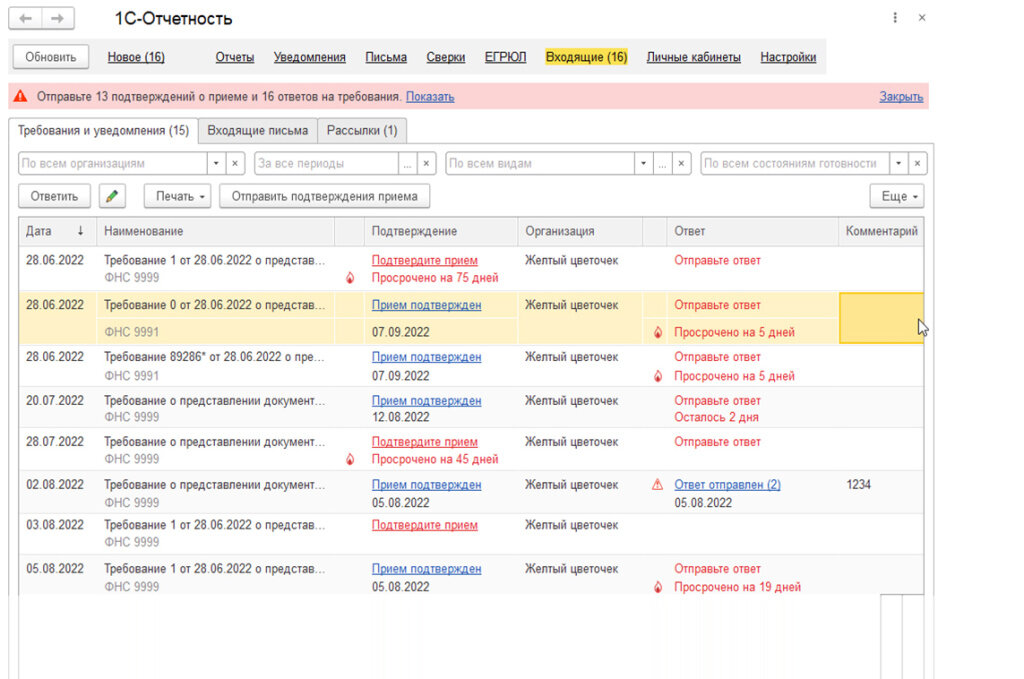Clear the readiness state filter with X
This screenshot has width=1024, height=679.
(x=918, y=163)
